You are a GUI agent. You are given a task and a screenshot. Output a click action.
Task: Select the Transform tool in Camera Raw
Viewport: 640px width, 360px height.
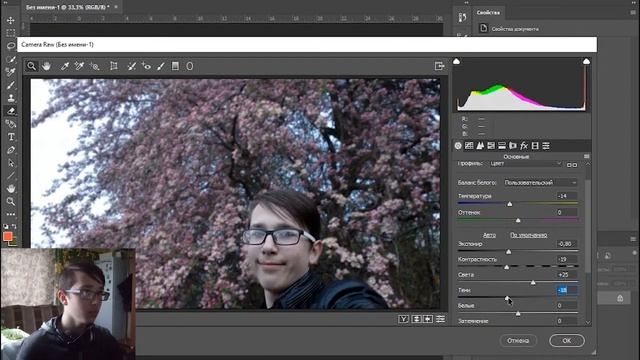tap(114, 66)
